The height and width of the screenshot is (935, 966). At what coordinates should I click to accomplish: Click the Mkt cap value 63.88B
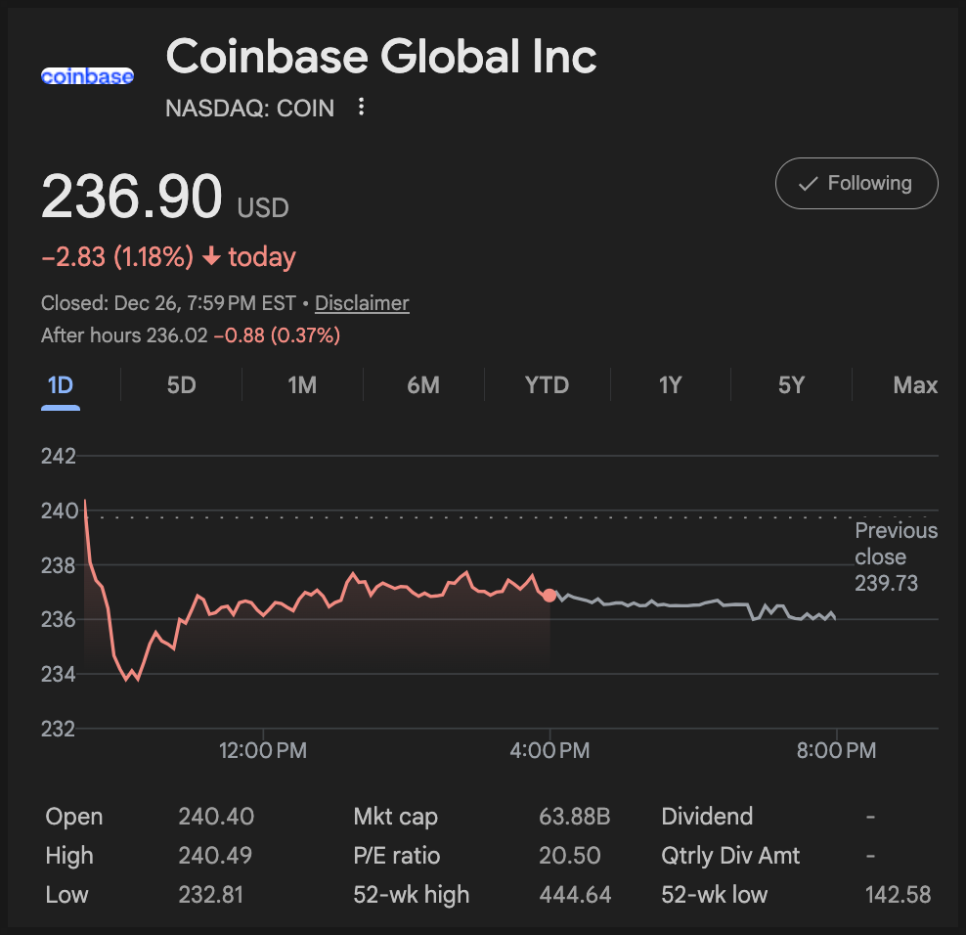click(x=574, y=817)
